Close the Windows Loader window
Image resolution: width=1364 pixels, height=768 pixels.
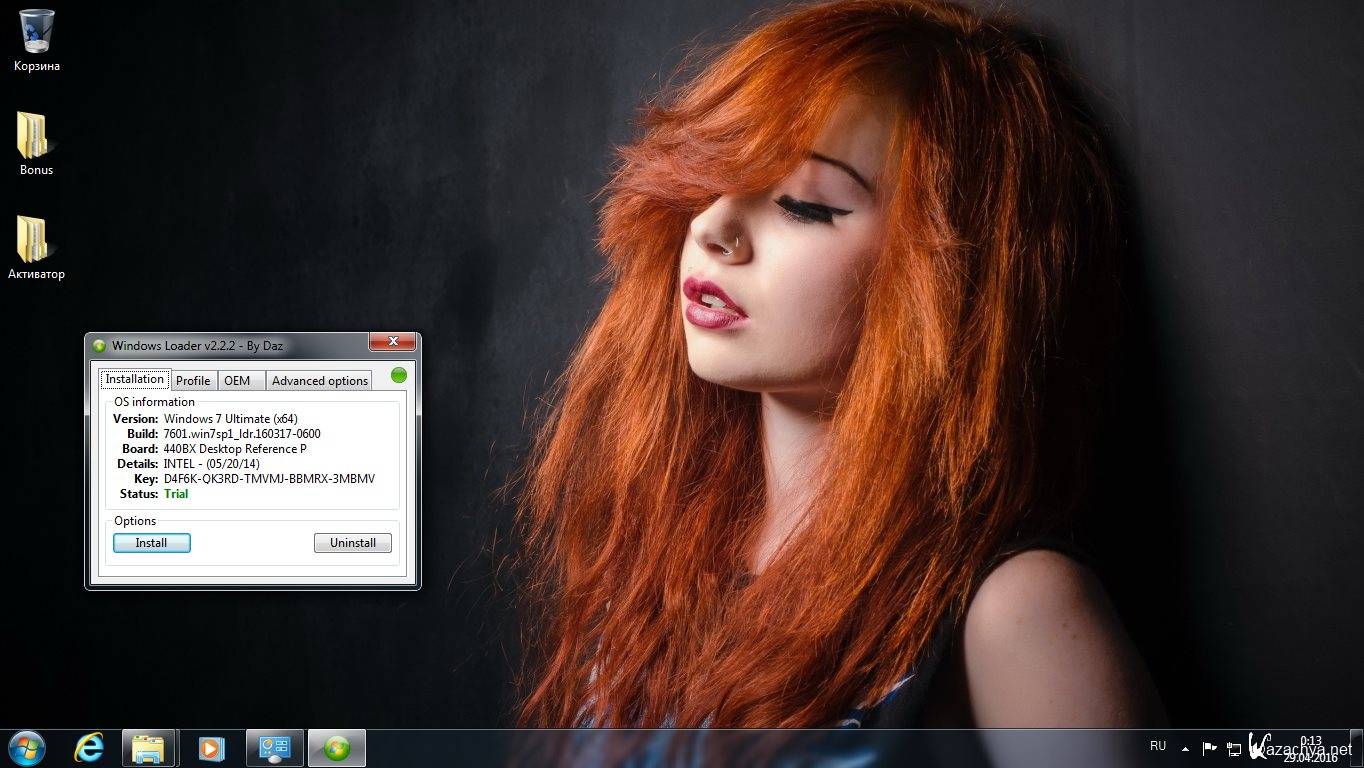pos(392,342)
